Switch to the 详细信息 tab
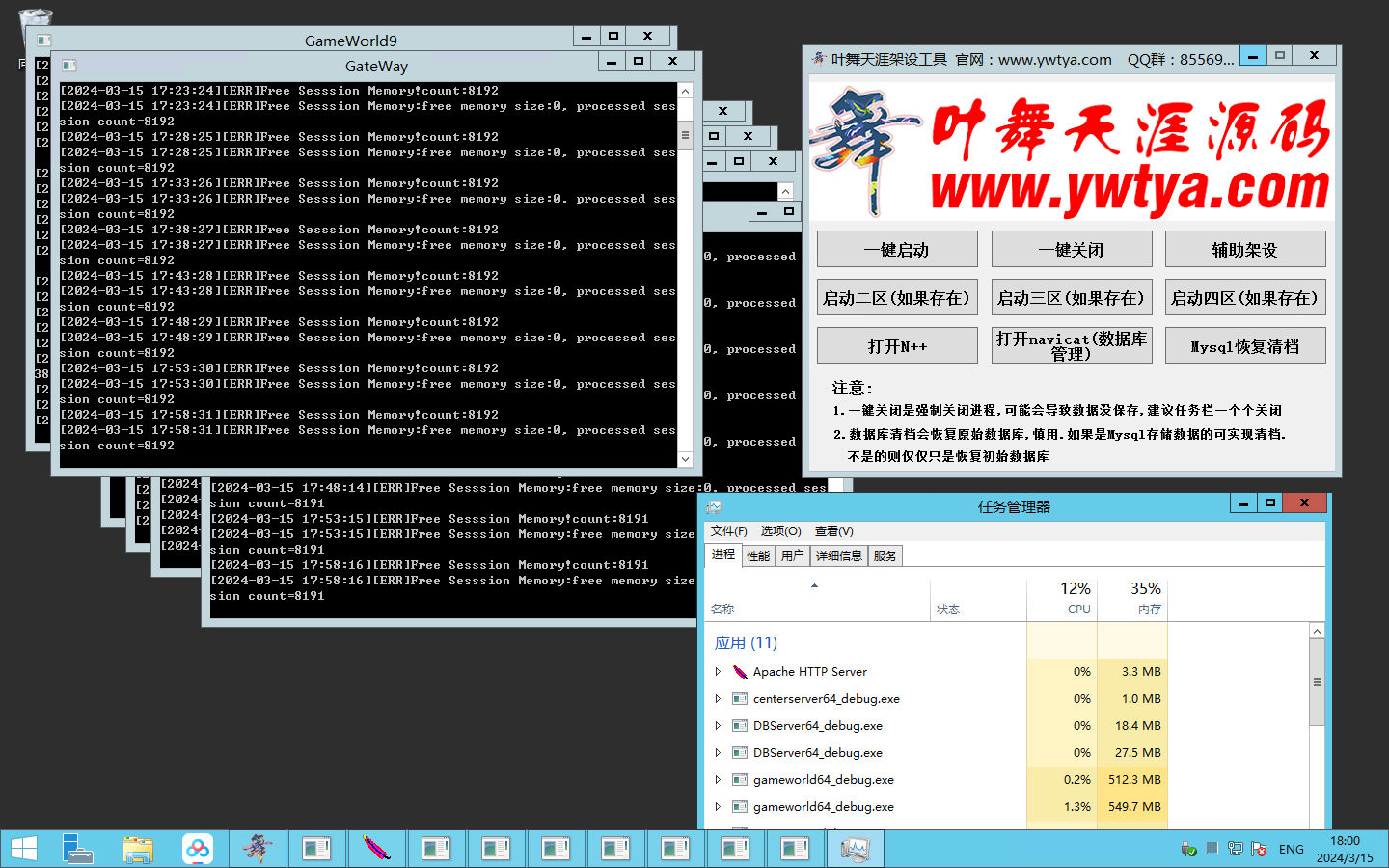The width and height of the screenshot is (1389, 868). [x=838, y=556]
